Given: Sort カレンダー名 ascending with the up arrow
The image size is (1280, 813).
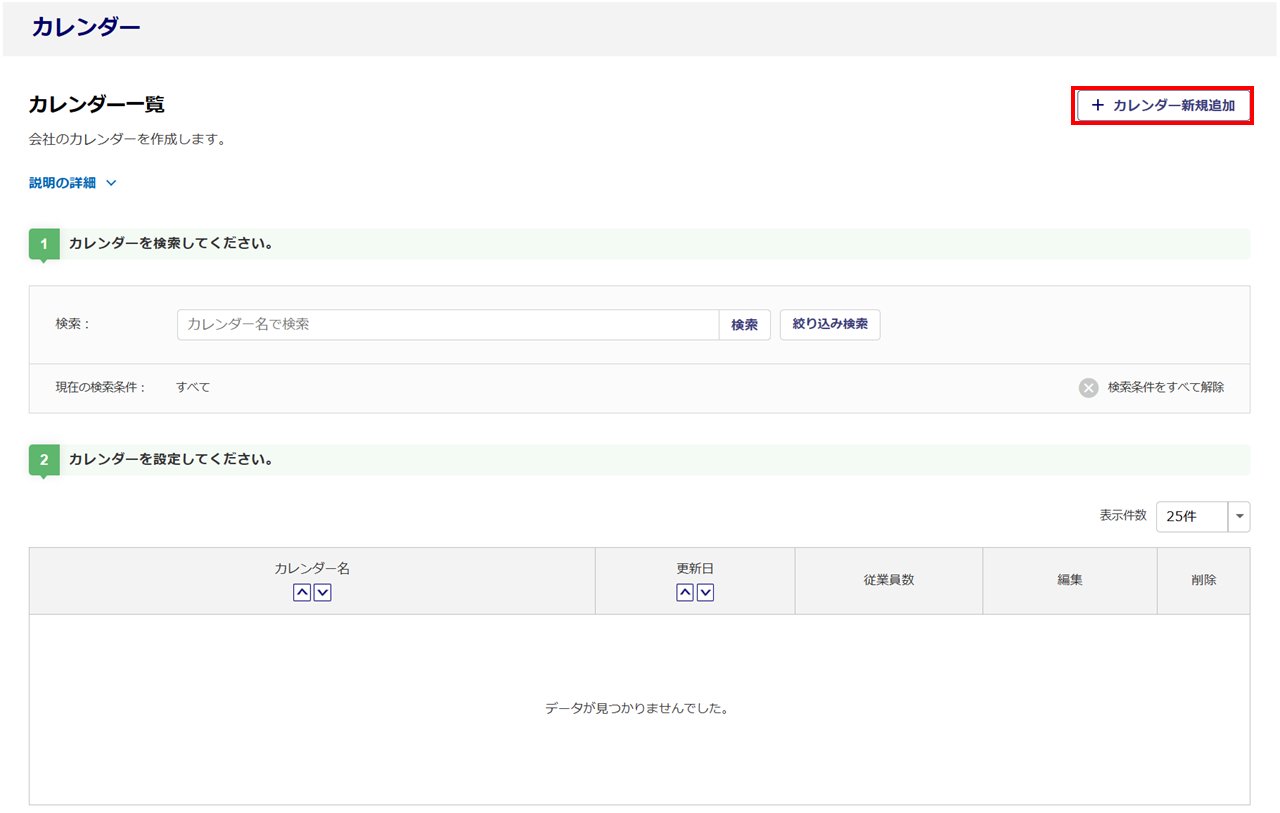Looking at the screenshot, I should point(302,592).
